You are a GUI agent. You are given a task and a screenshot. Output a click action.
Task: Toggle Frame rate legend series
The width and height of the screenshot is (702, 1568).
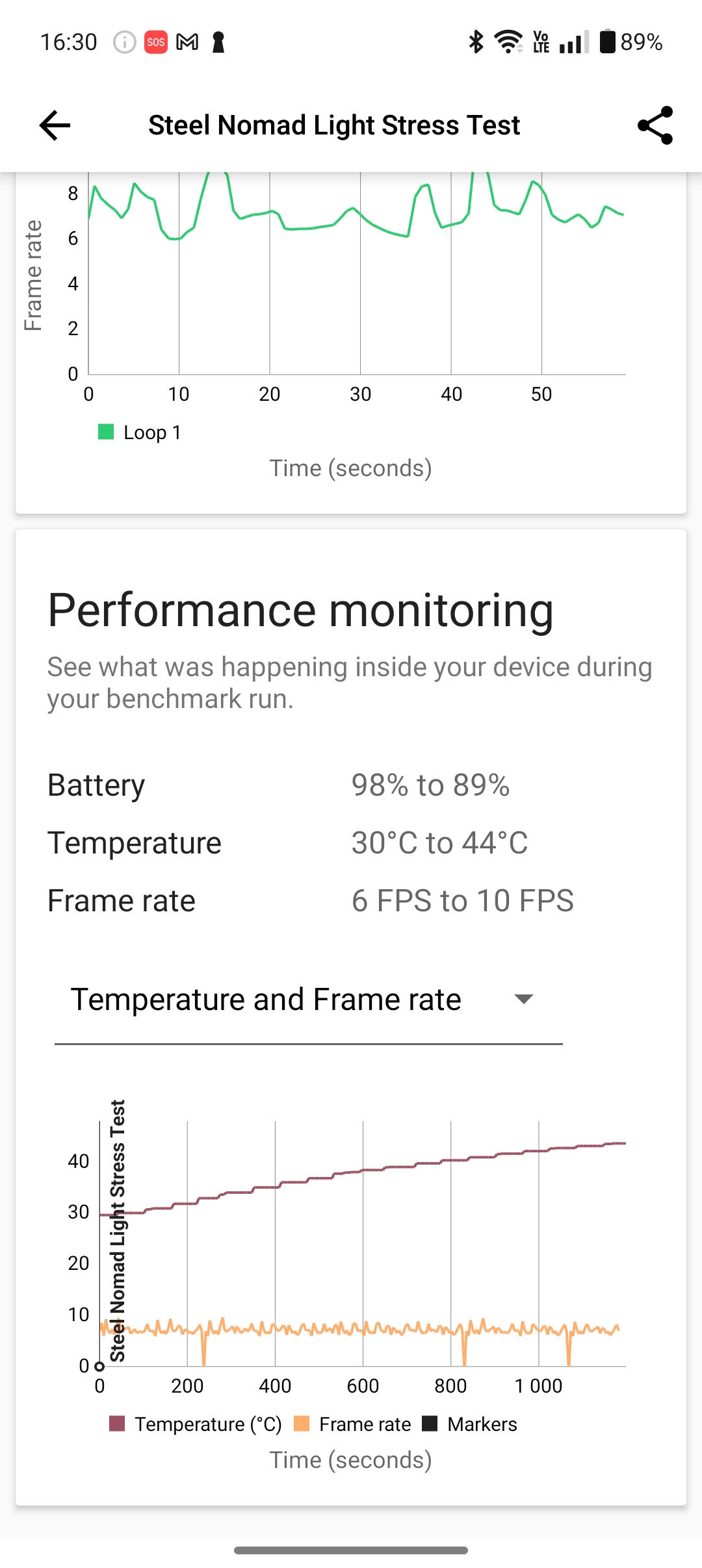(x=353, y=1424)
